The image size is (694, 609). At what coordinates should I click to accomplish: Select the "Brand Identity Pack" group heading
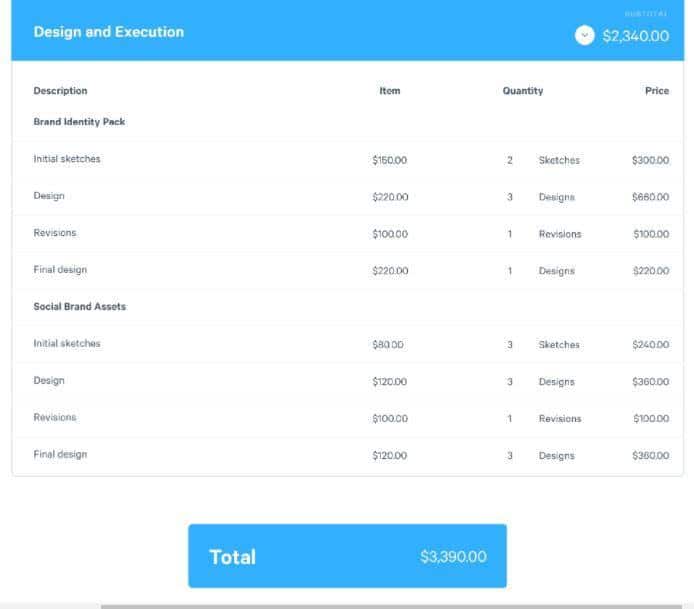[79, 122]
